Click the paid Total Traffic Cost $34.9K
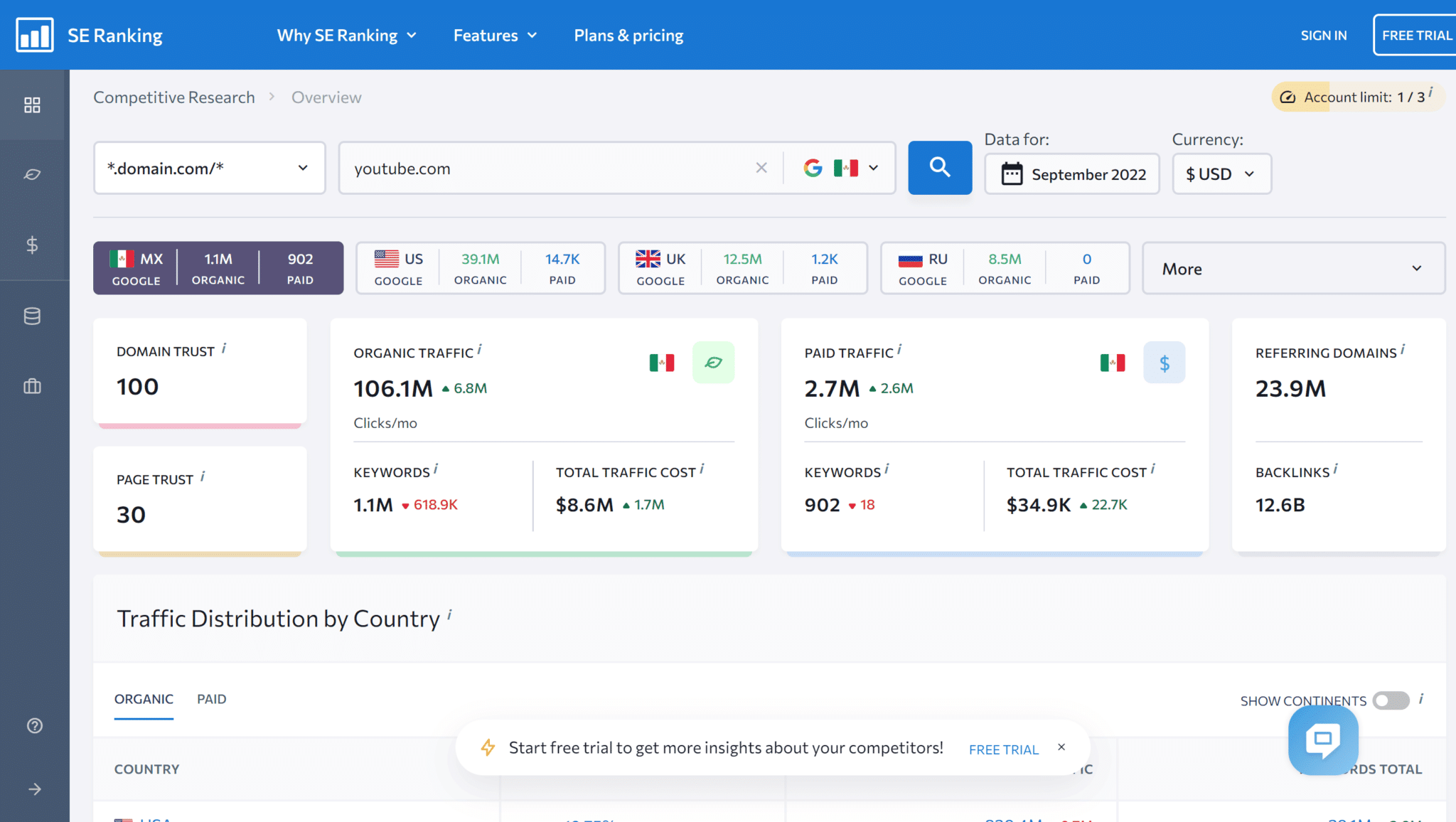This screenshot has width=1456, height=822. click(x=1039, y=505)
